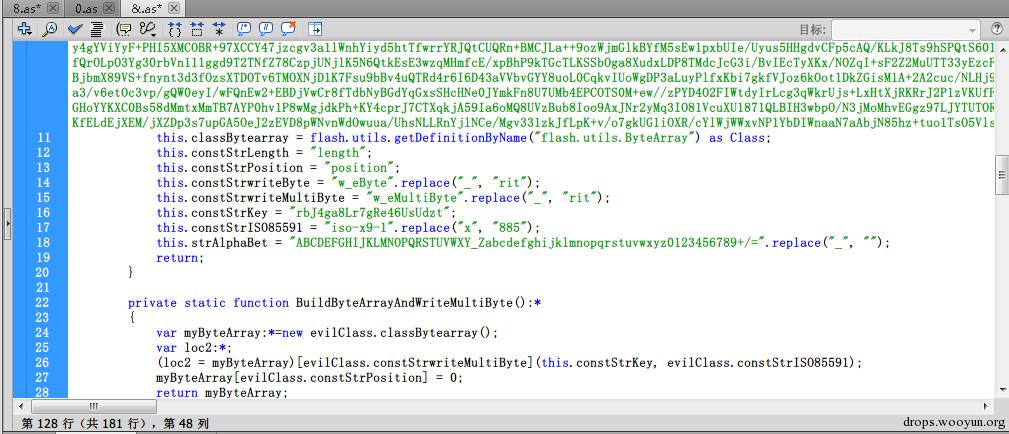Remove comment icon
1009x434 pixels.
(x=288, y=28)
